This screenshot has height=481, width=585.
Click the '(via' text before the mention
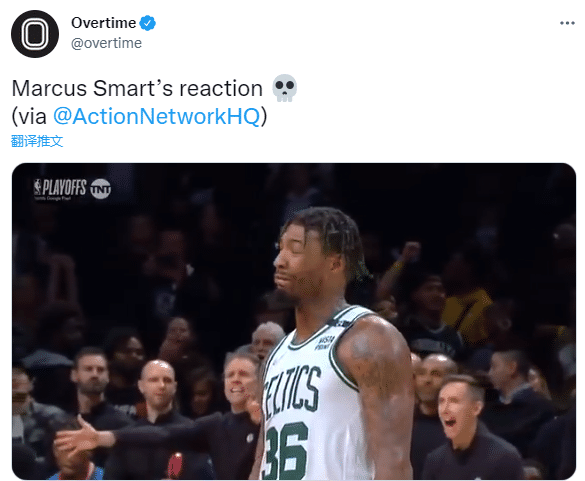29,116
